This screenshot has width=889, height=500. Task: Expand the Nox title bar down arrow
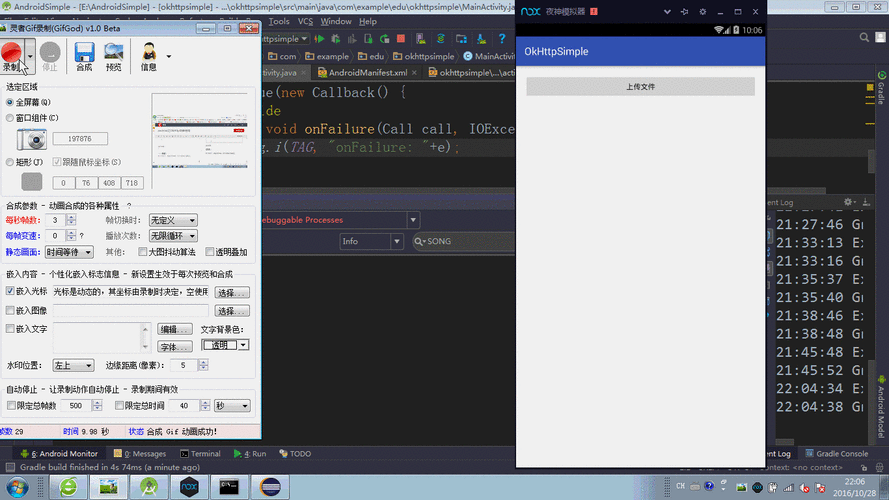(x=667, y=11)
